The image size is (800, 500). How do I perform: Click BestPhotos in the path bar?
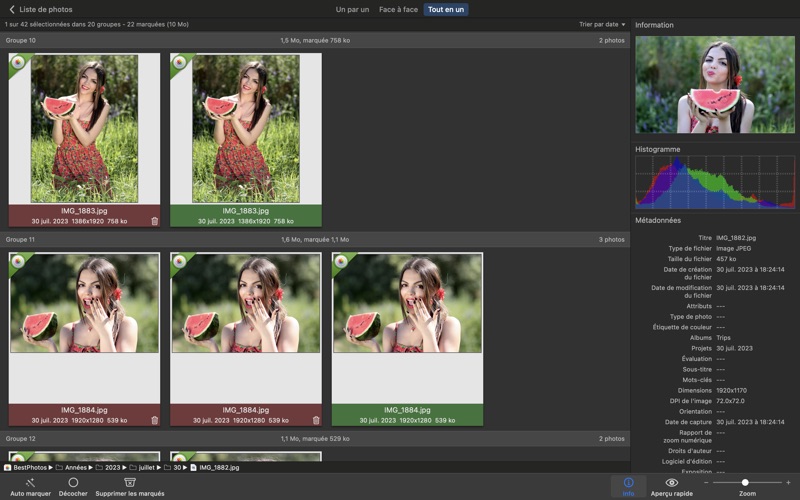point(30,467)
